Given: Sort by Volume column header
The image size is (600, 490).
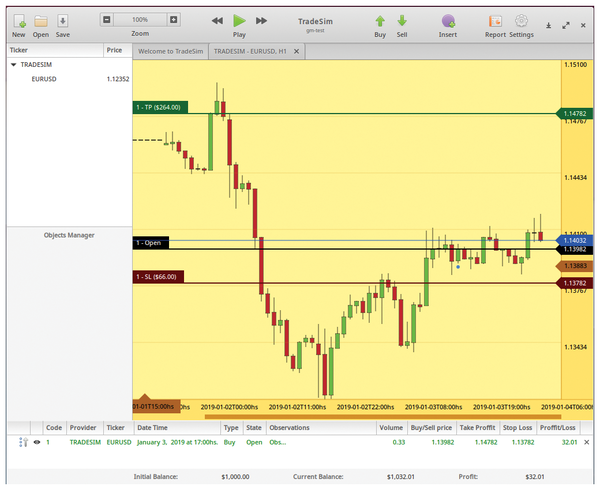Looking at the screenshot, I should pyautogui.click(x=391, y=428).
